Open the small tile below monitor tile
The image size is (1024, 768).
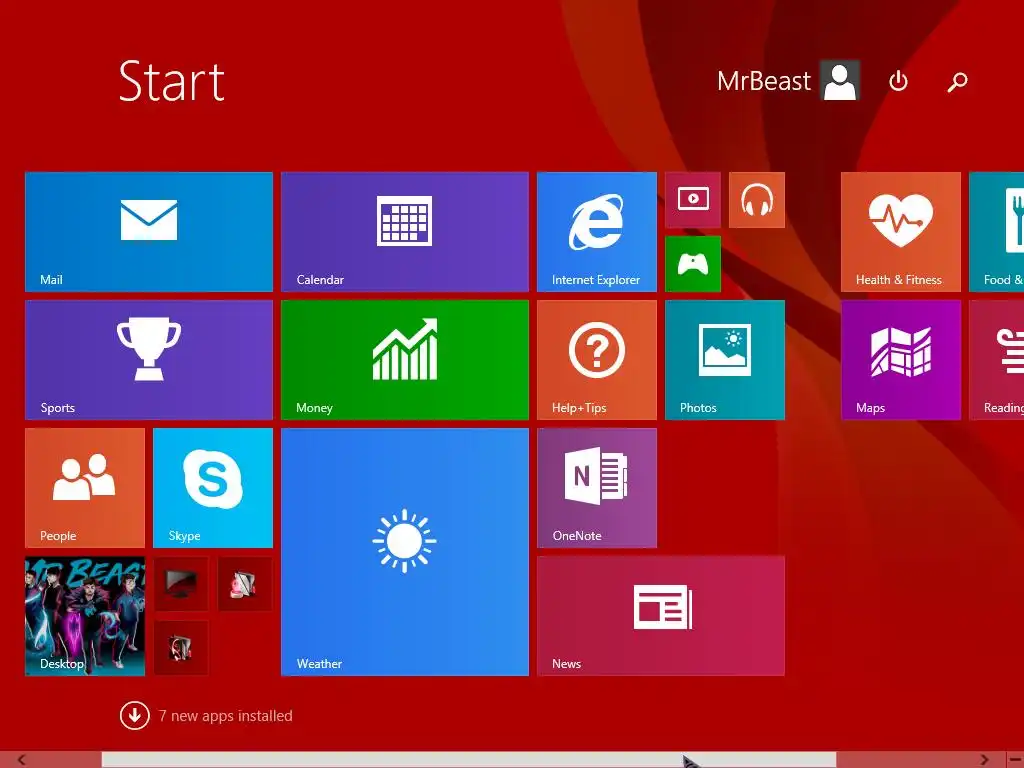(x=181, y=648)
